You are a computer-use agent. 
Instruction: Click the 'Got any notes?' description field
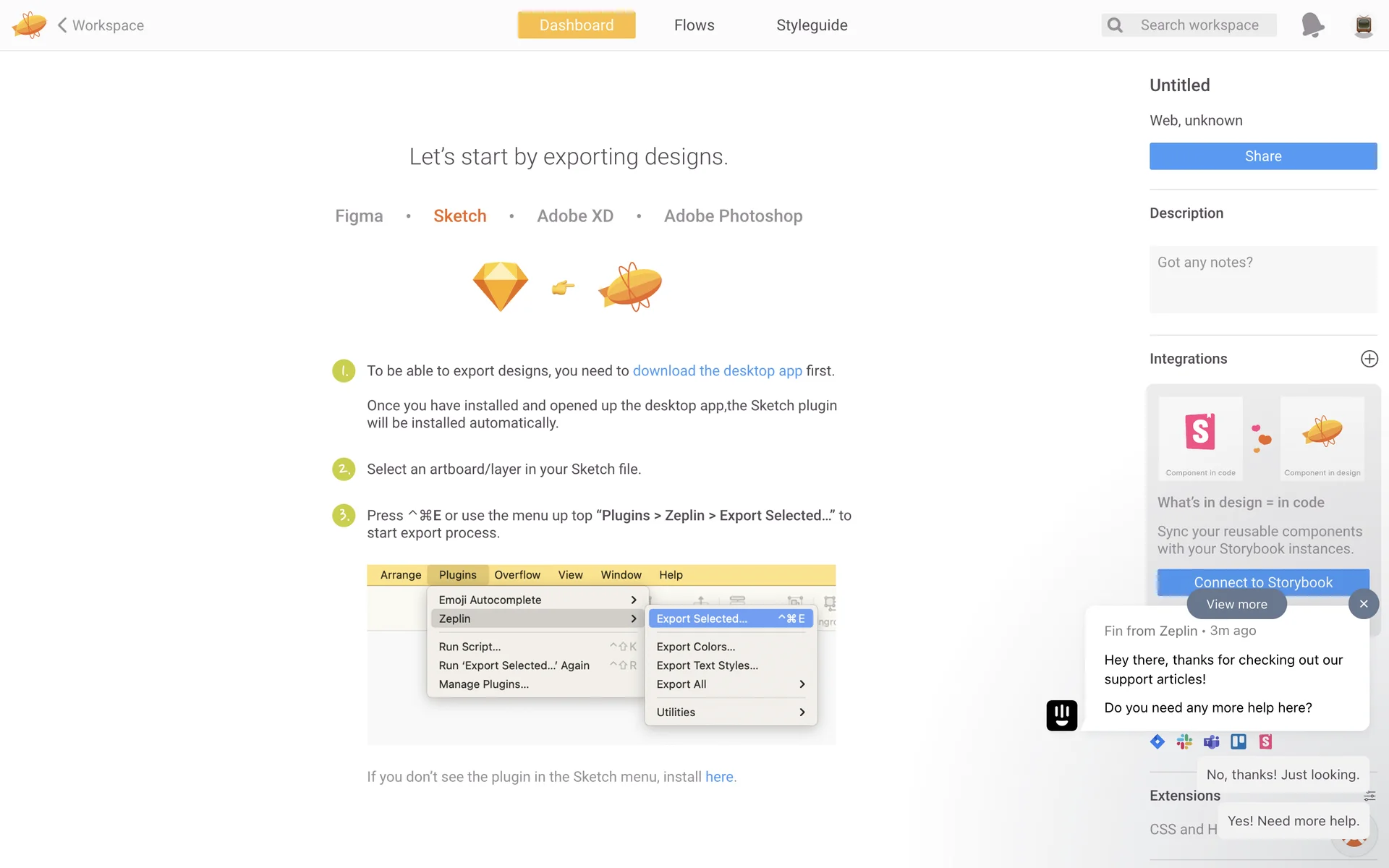1262,279
